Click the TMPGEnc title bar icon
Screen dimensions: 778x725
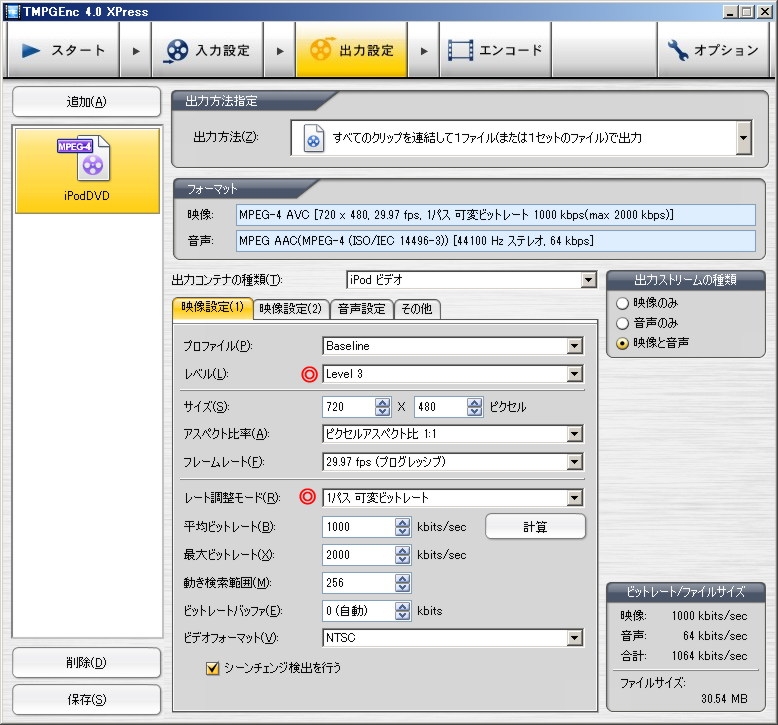tap(12, 11)
